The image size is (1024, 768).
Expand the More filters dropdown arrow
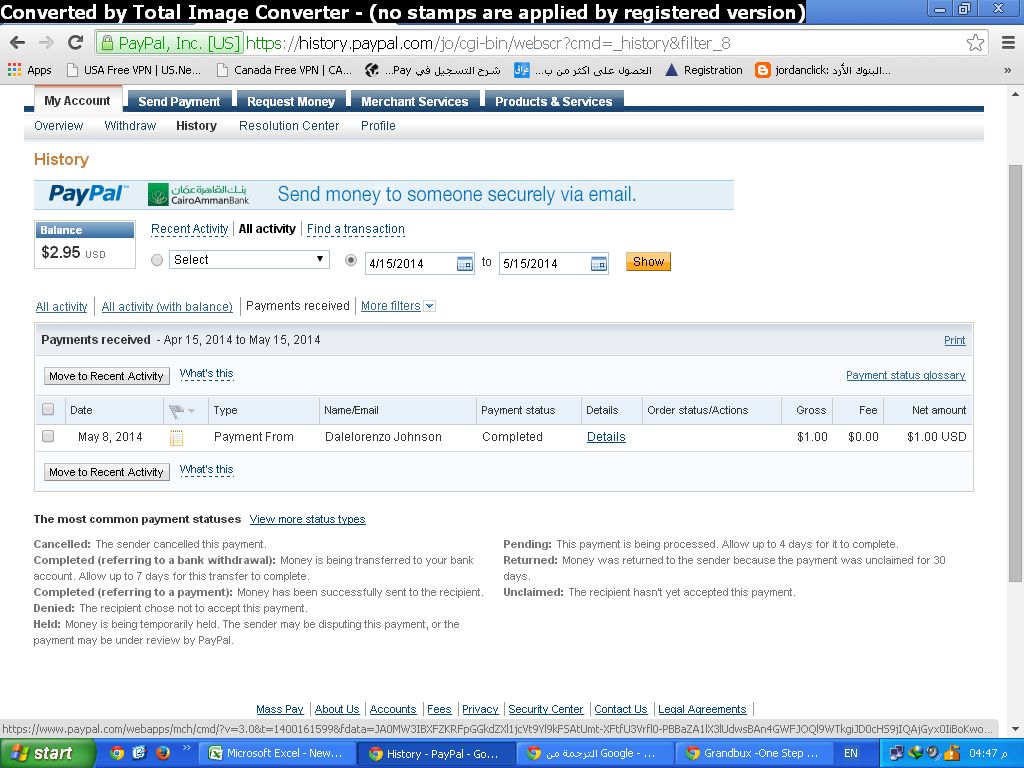[430, 306]
